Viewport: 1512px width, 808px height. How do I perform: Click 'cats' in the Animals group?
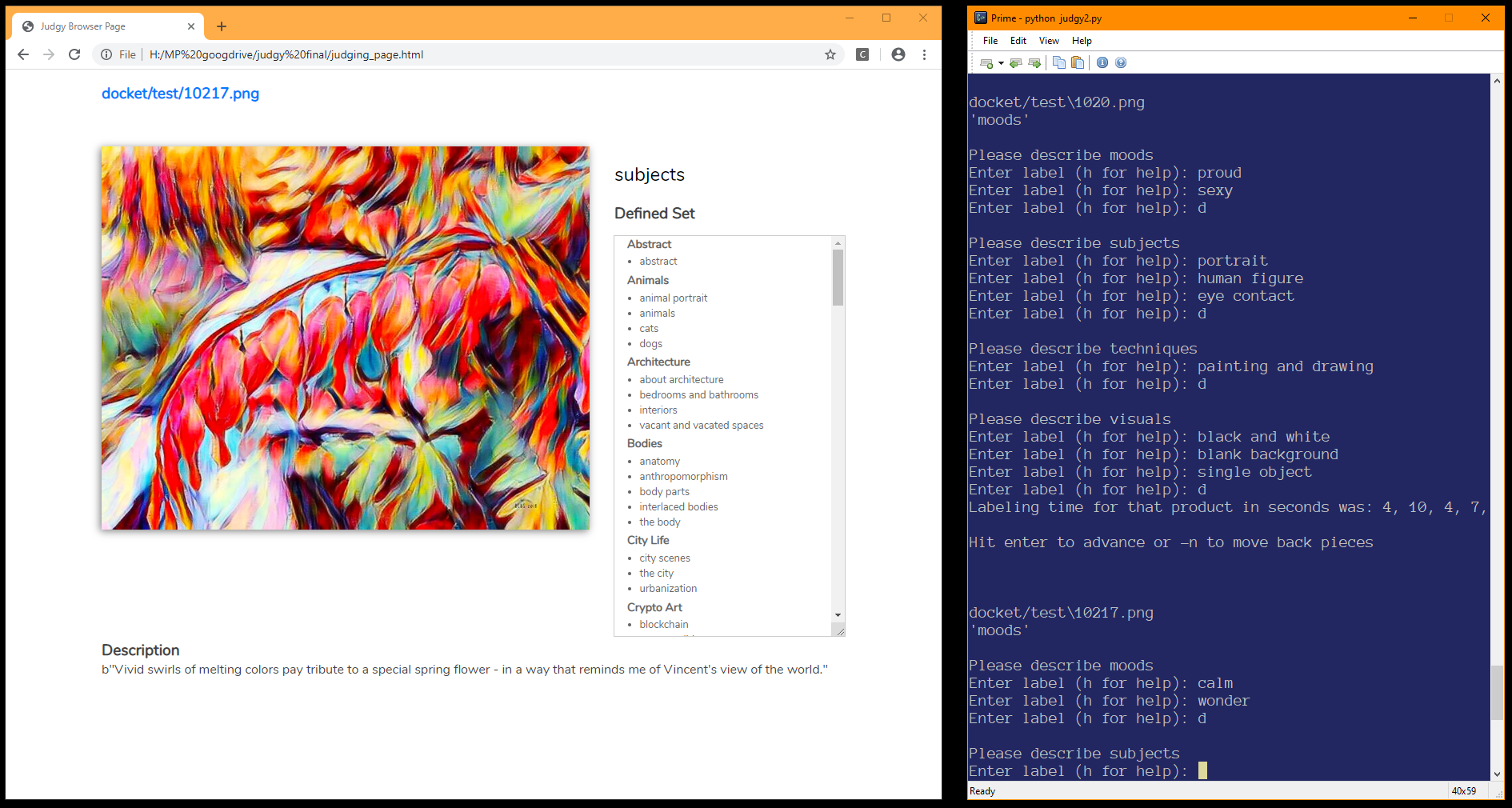(649, 329)
